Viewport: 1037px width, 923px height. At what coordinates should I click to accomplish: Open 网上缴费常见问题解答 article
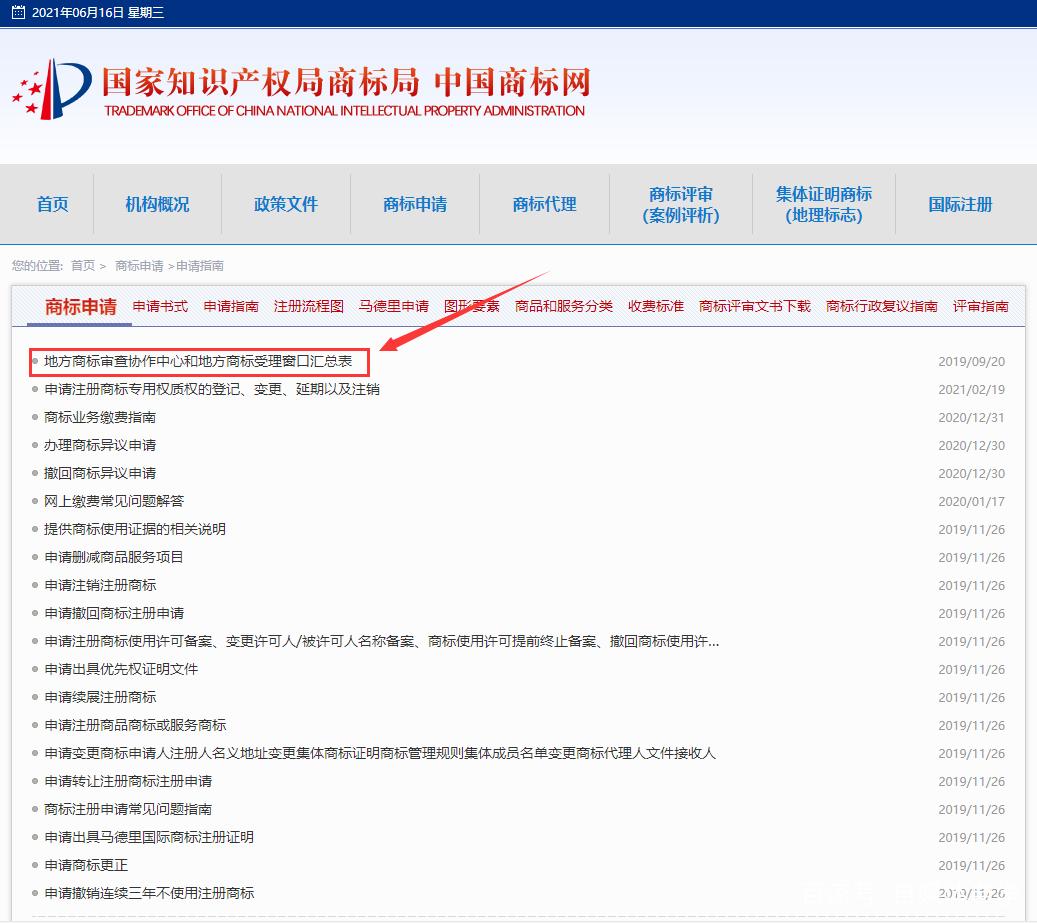(114, 501)
